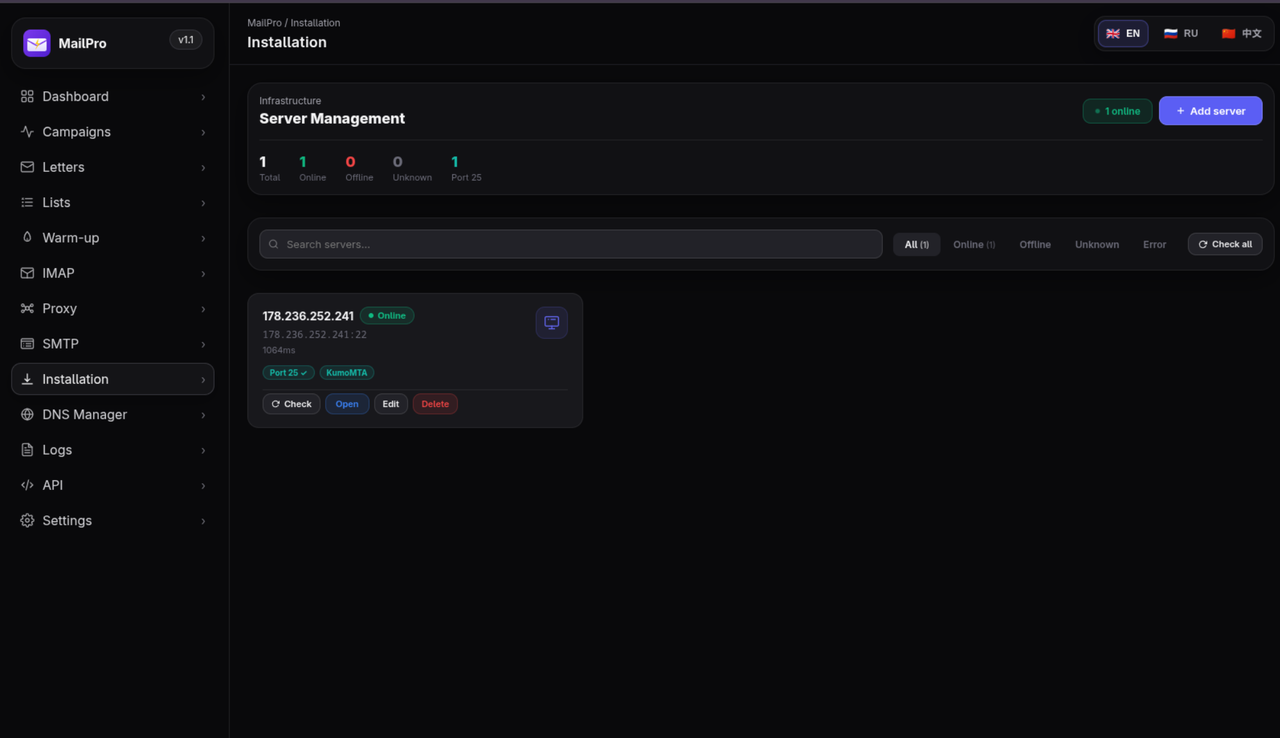Expand the API menu chevron

tap(203, 486)
